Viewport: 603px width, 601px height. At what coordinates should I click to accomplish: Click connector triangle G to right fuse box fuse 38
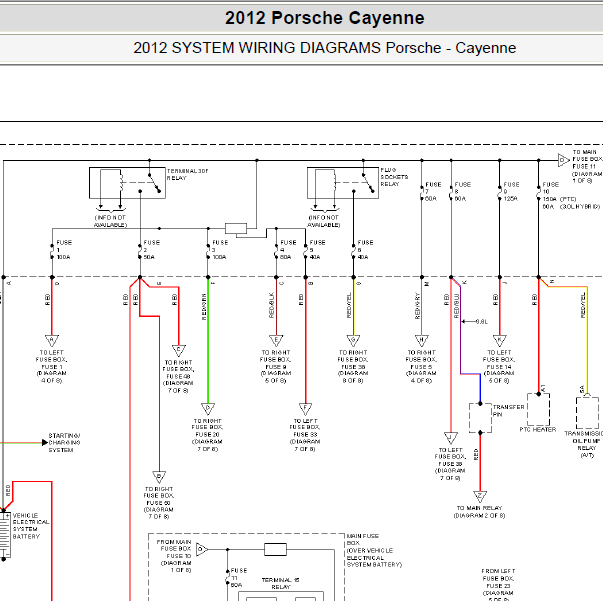pos(353,340)
